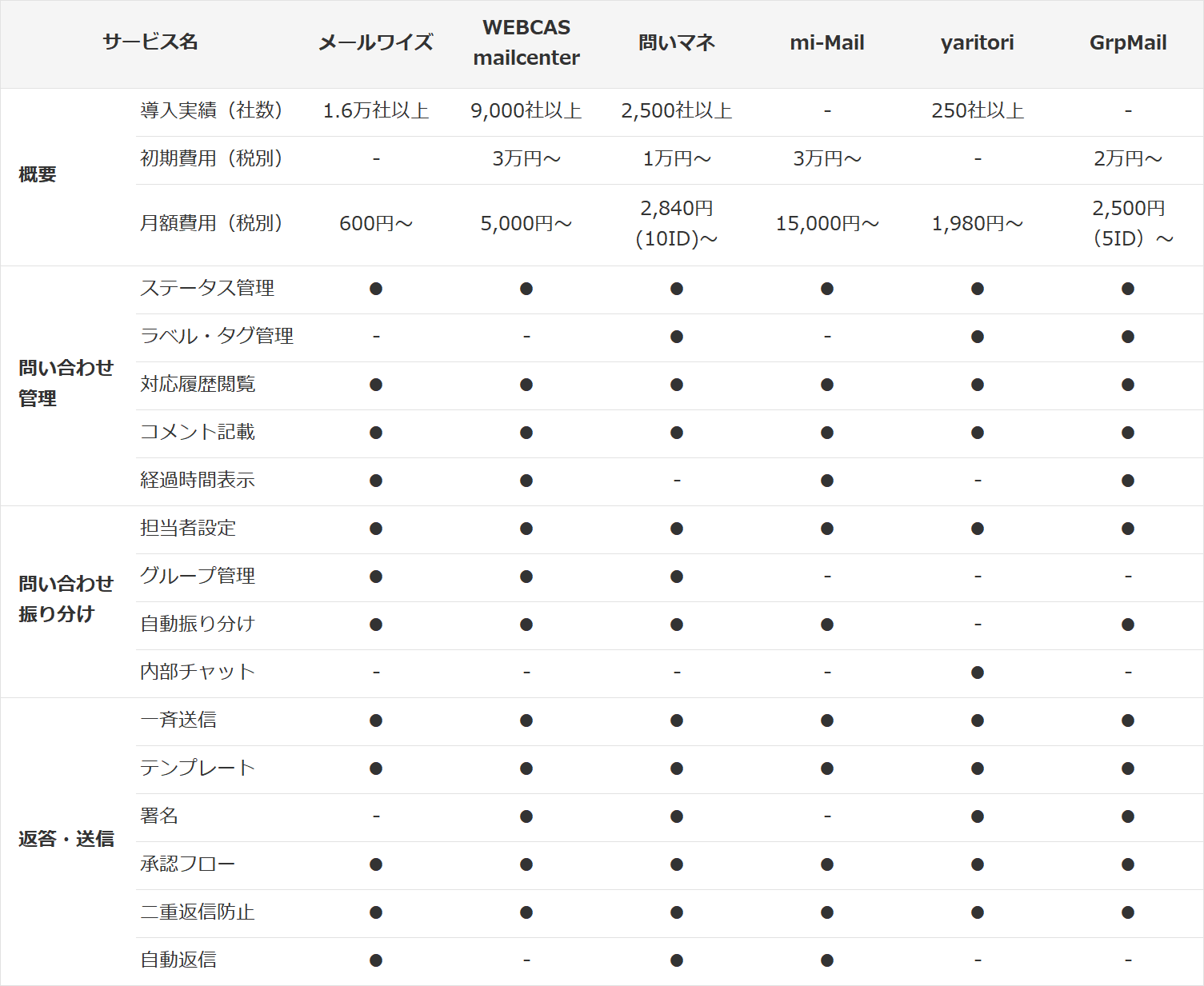Select the GrpMail column header

coord(1127,43)
